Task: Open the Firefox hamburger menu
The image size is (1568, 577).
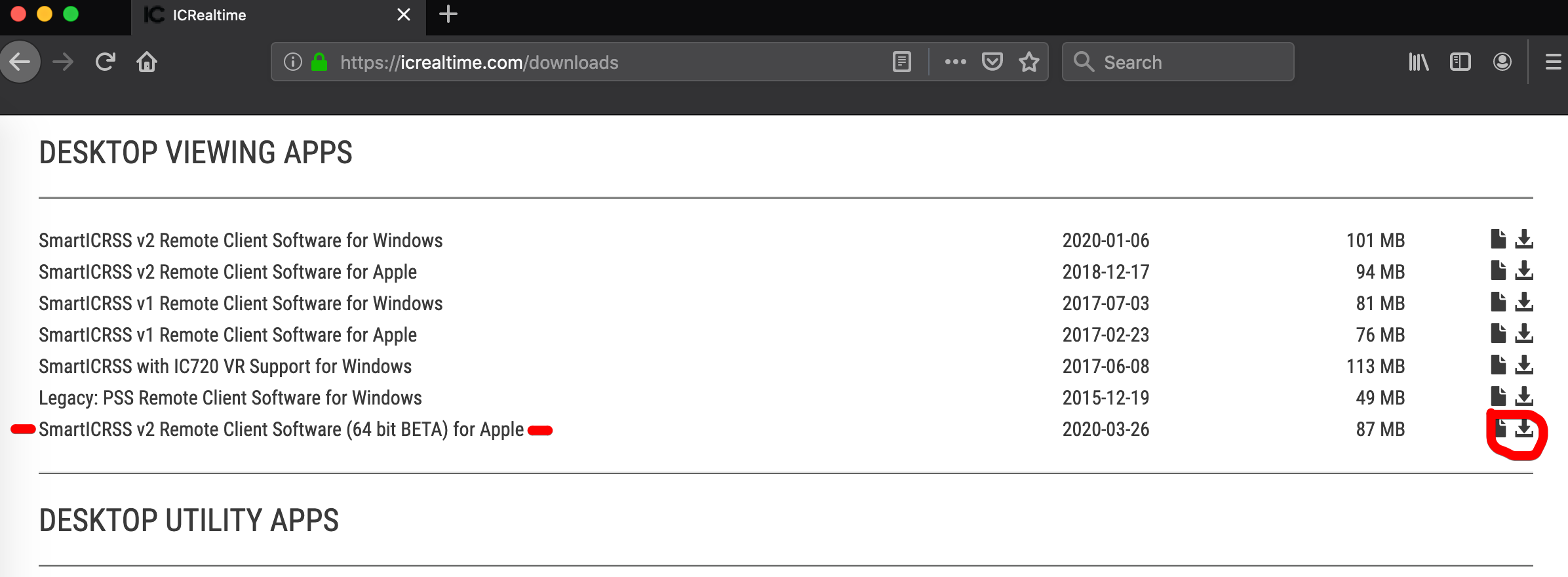Action: coord(1554,62)
